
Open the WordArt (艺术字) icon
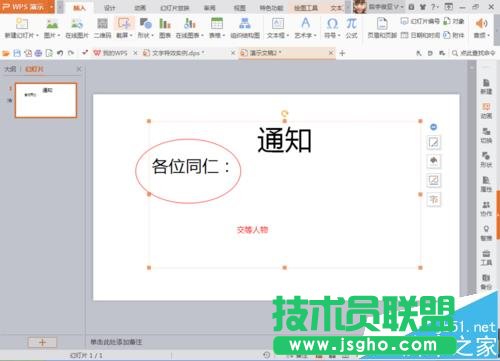[x=305, y=23]
